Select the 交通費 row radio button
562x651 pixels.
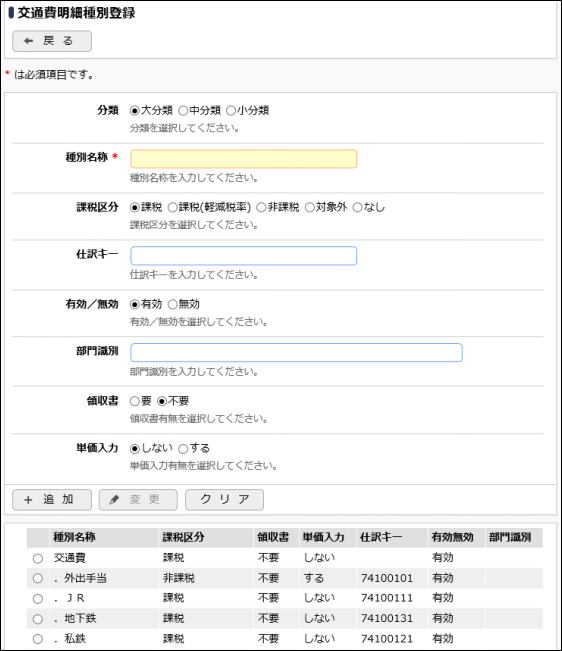pos(38,558)
